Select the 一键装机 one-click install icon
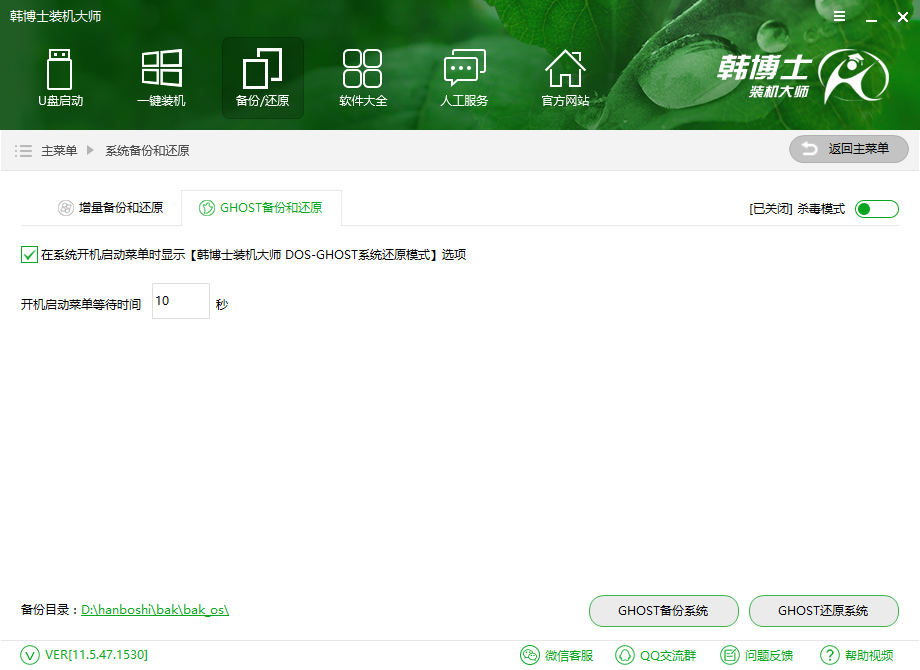This screenshot has width=920, height=670. point(161,77)
